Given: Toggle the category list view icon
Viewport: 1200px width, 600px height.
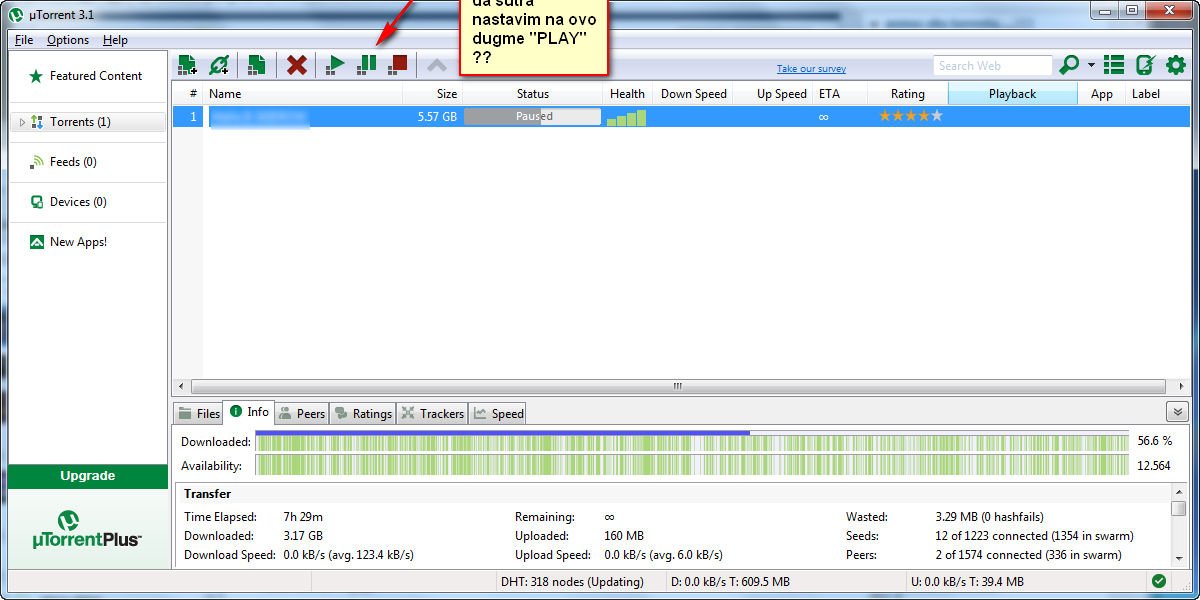Looking at the screenshot, I should pos(1113,65).
